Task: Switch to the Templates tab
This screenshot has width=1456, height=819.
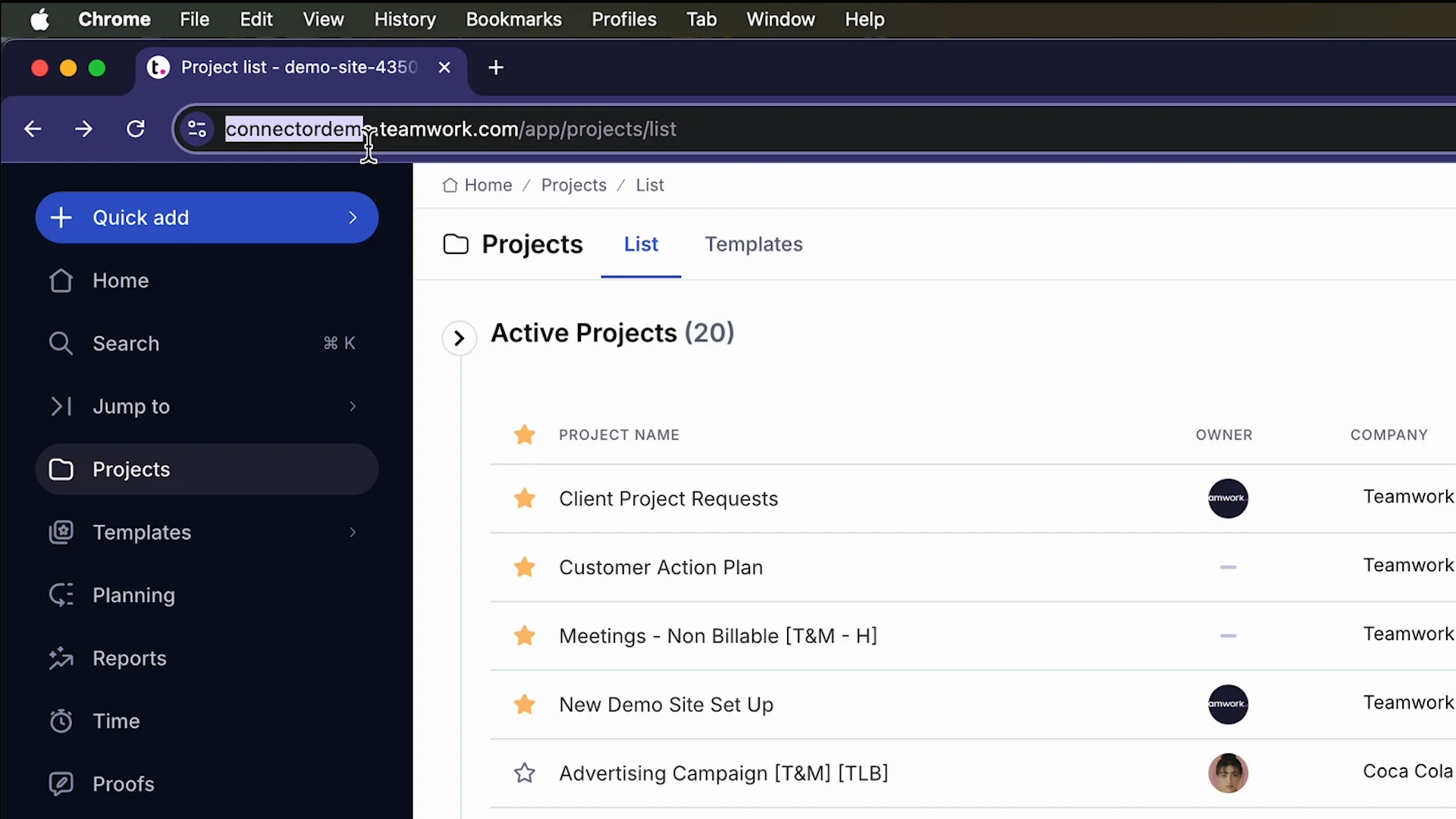Action: [753, 244]
